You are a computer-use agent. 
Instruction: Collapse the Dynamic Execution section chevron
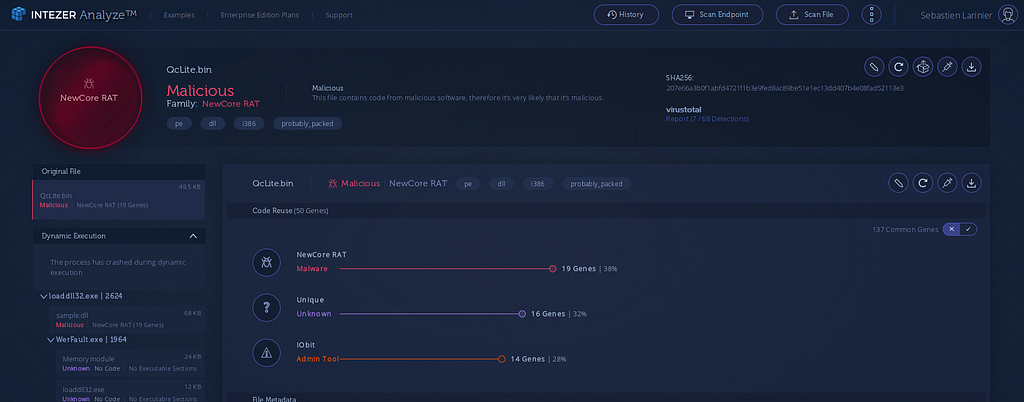193,236
